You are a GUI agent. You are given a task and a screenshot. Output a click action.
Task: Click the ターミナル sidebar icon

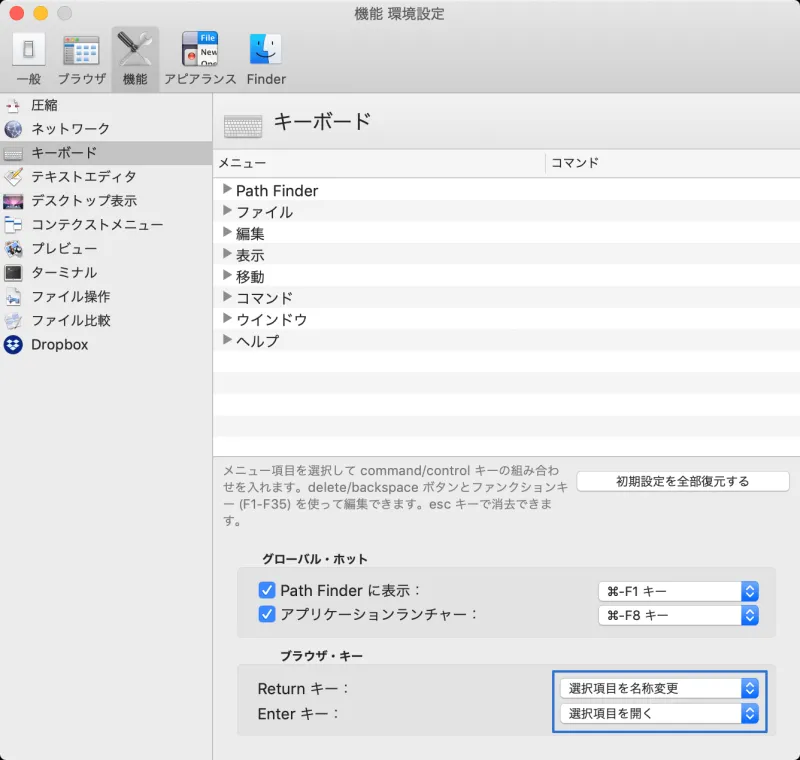pyautogui.click(x=13, y=273)
